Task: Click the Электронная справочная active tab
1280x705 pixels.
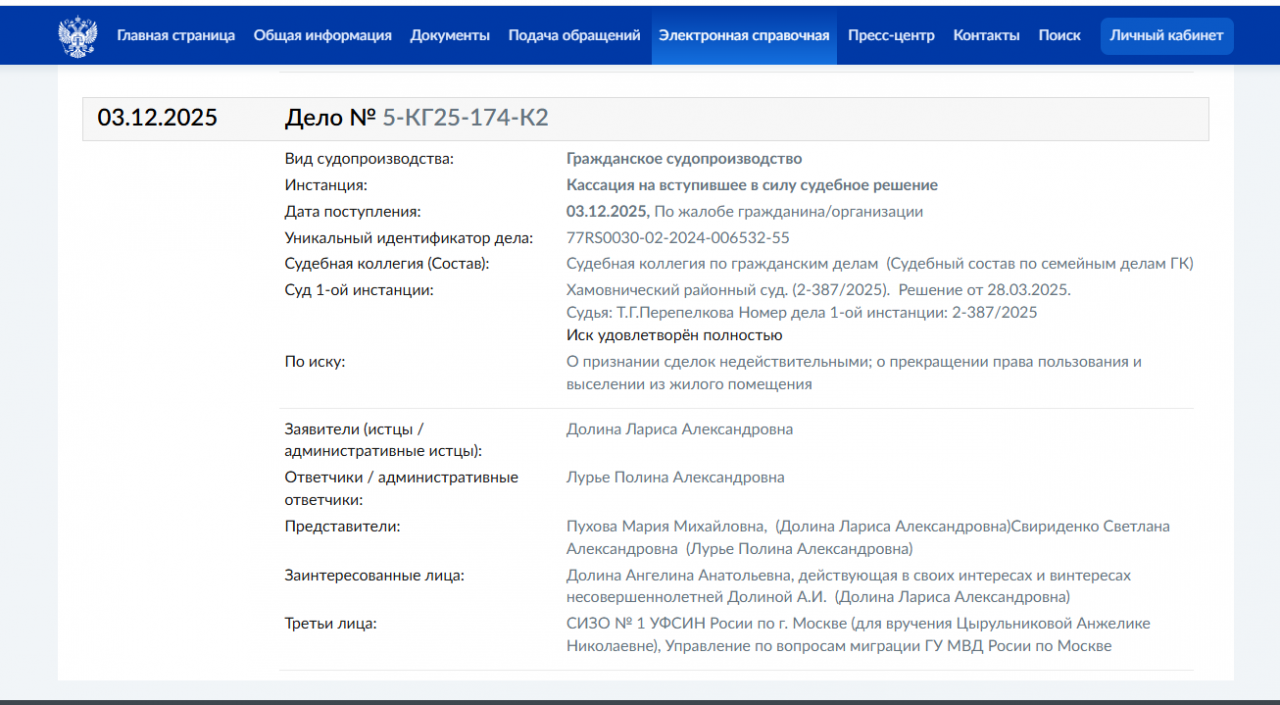Action: (744, 36)
